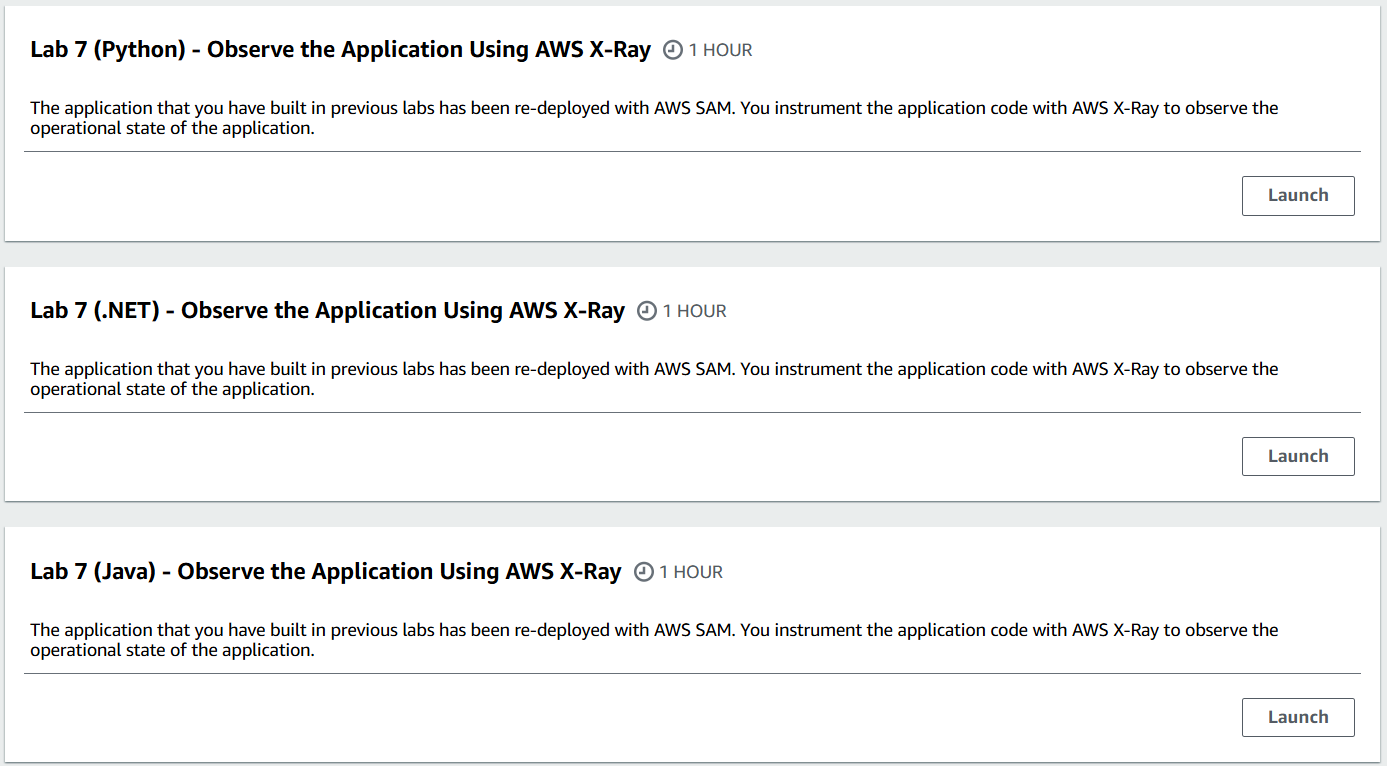Click the clock icon beside the Java lab title

tap(644, 572)
